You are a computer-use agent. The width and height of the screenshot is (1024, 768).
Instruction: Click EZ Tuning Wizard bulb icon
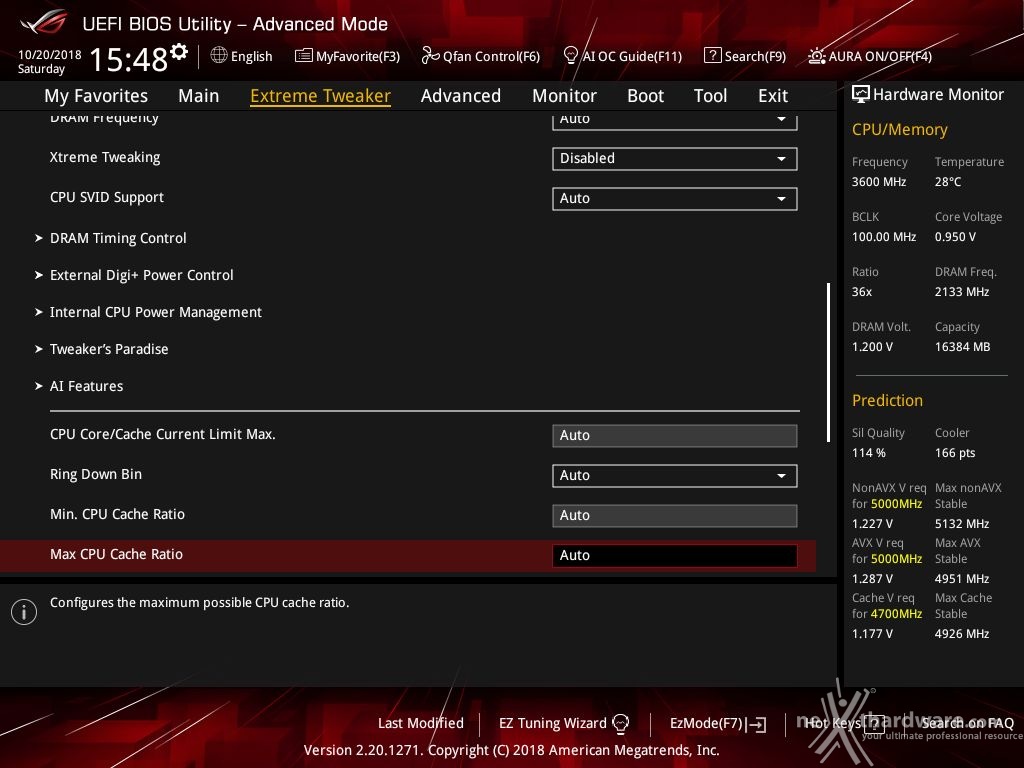pyautogui.click(x=620, y=723)
